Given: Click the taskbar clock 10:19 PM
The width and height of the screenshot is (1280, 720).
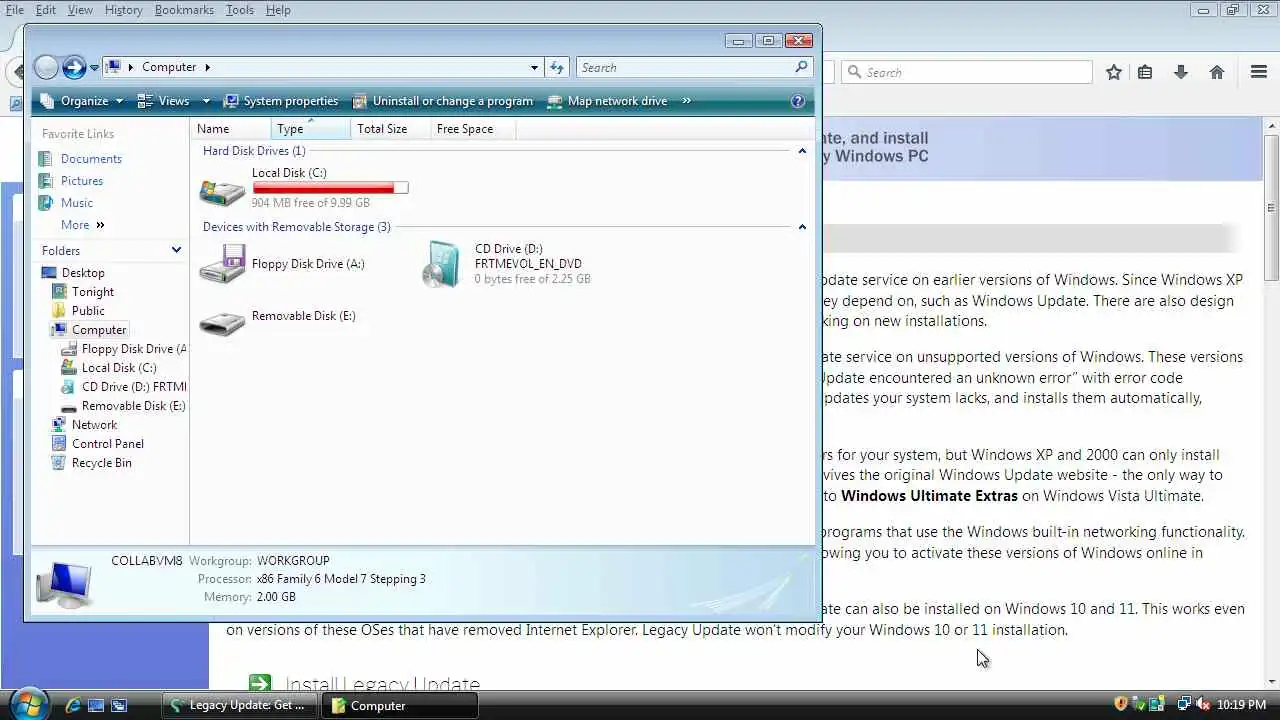Looking at the screenshot, I should 1242,705.
